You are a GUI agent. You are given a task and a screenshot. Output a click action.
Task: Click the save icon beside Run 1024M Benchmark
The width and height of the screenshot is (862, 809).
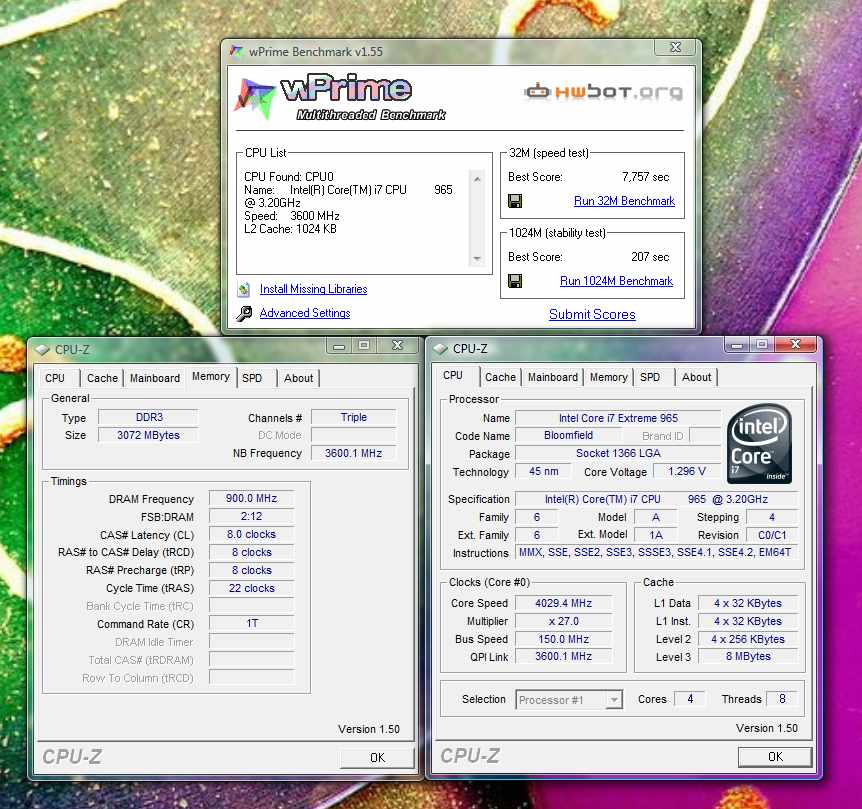[x=515, y=281]
